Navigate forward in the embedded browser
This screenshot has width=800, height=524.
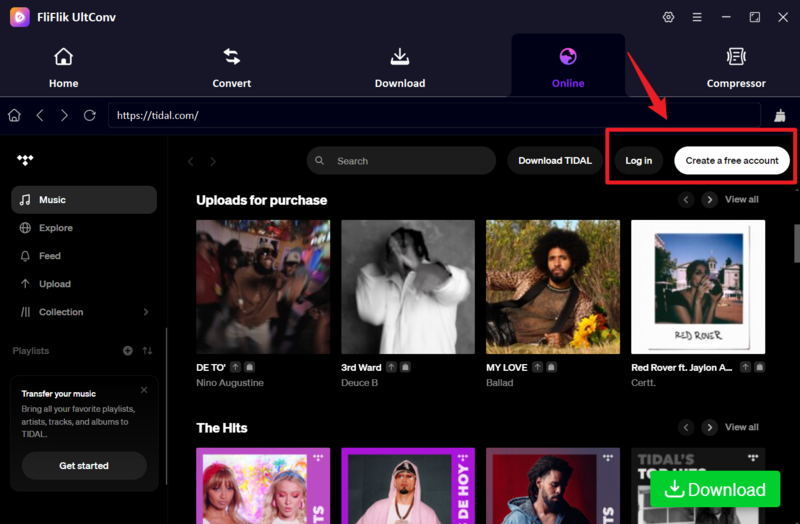pyautogui.click(x=64, y=115)
